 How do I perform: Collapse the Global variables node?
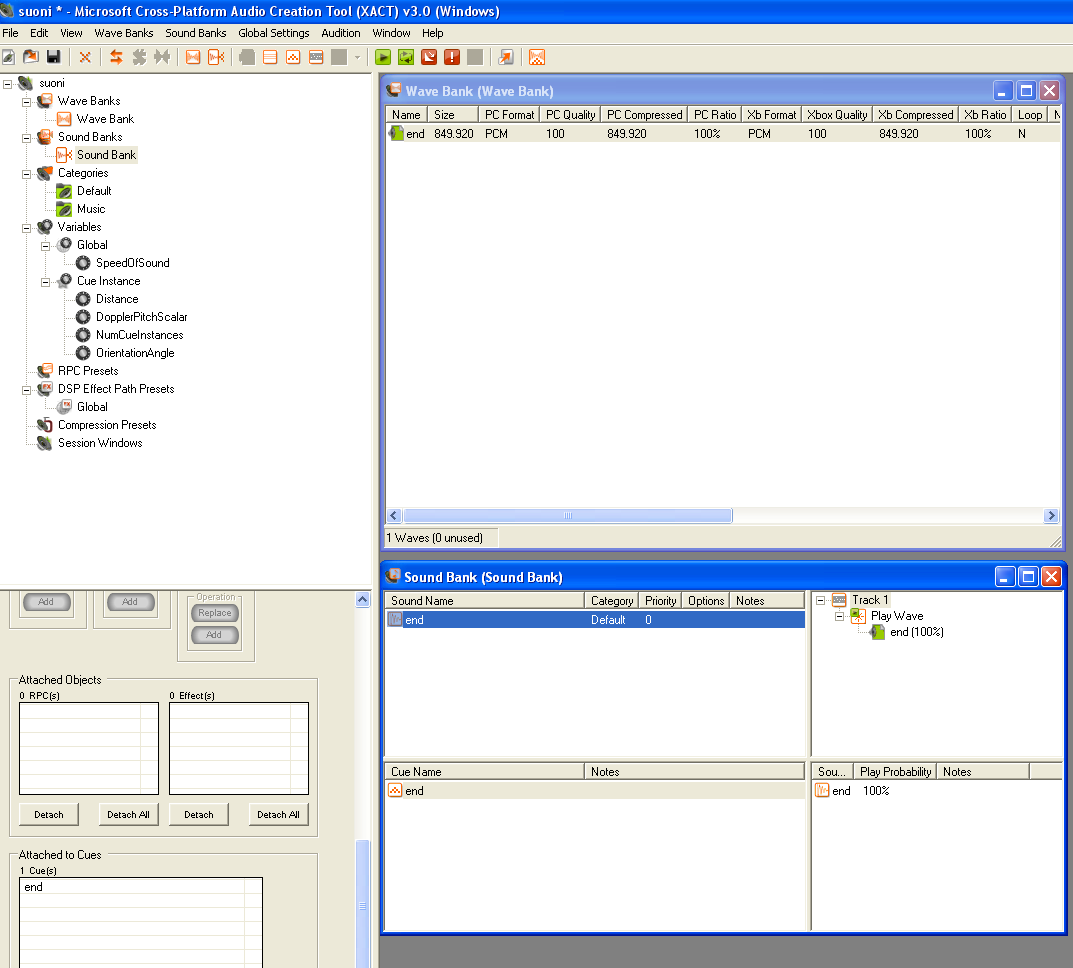point(45,246)
